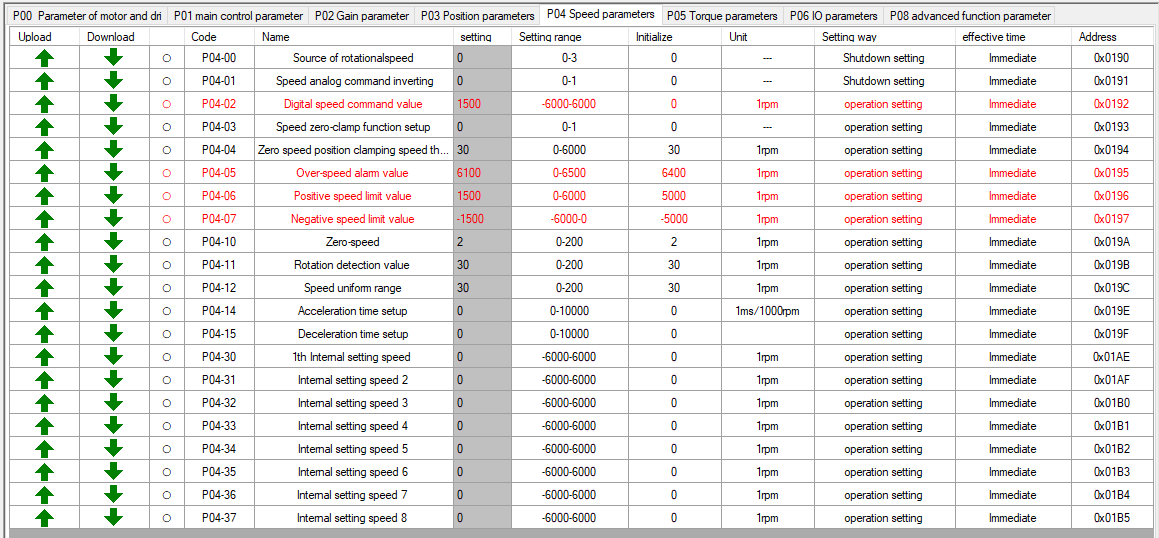Switch to P01 main control parameter tab

238,16
